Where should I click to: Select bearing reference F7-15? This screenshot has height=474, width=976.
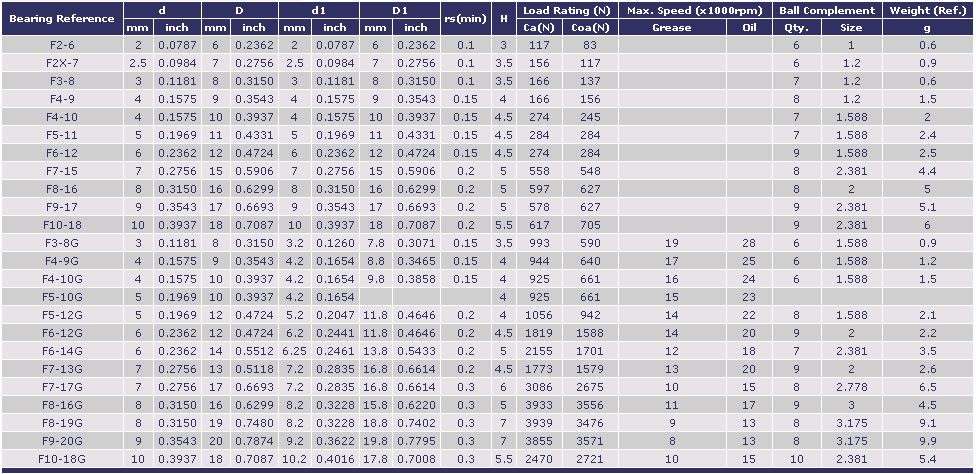pyautogui.click(x=62, y=171)
